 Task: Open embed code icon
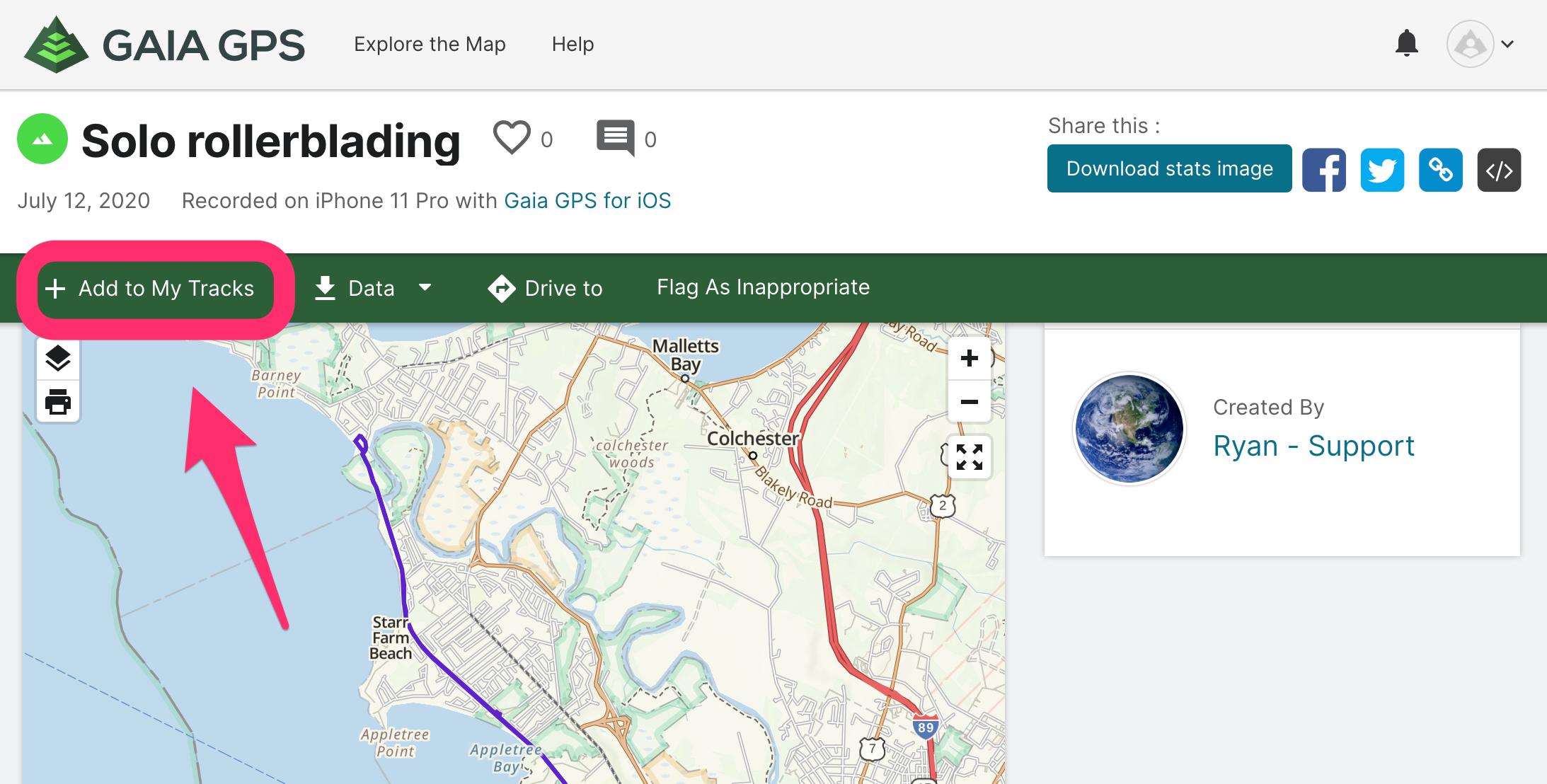[1499, 170]
